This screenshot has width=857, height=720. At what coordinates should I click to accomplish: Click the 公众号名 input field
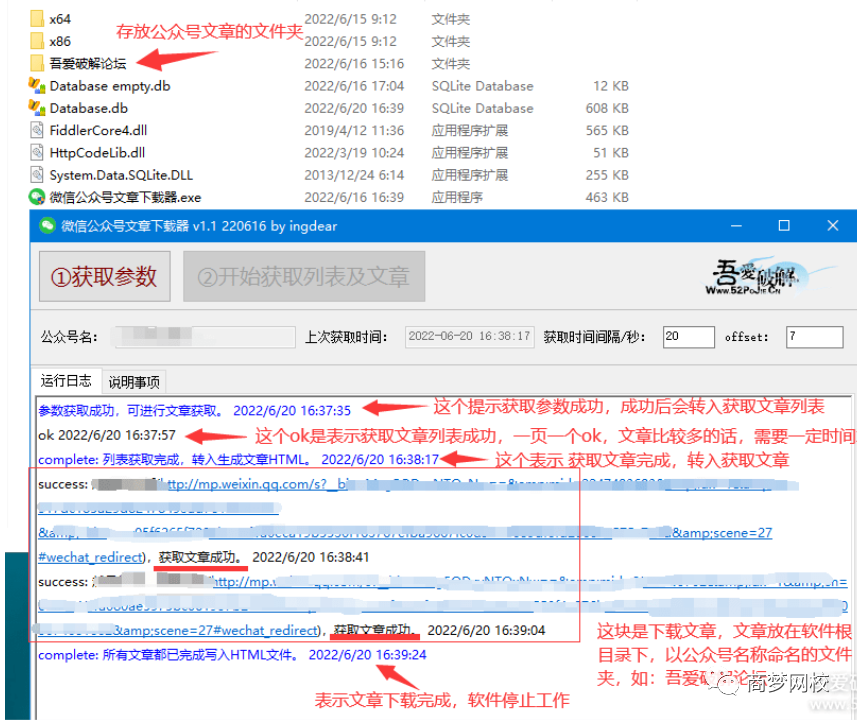(204, 337)
